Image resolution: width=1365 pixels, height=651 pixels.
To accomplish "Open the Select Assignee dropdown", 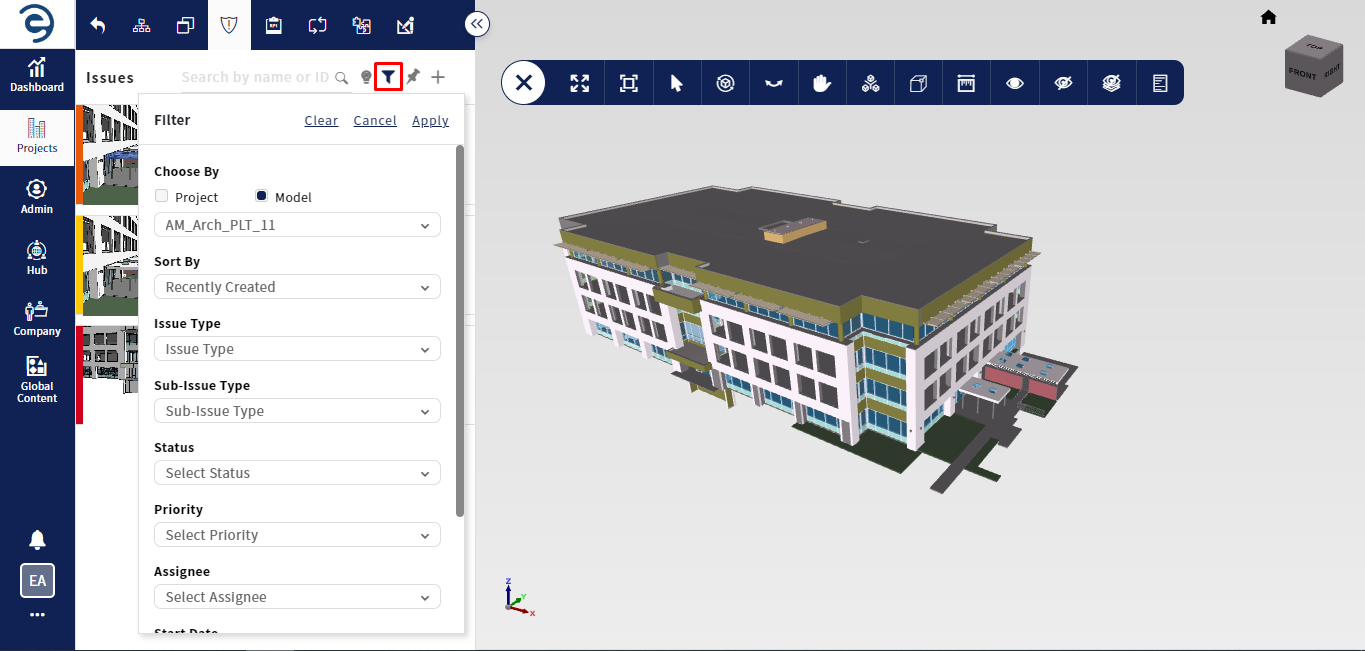I will pyautogui.click(x=297, y=597).
